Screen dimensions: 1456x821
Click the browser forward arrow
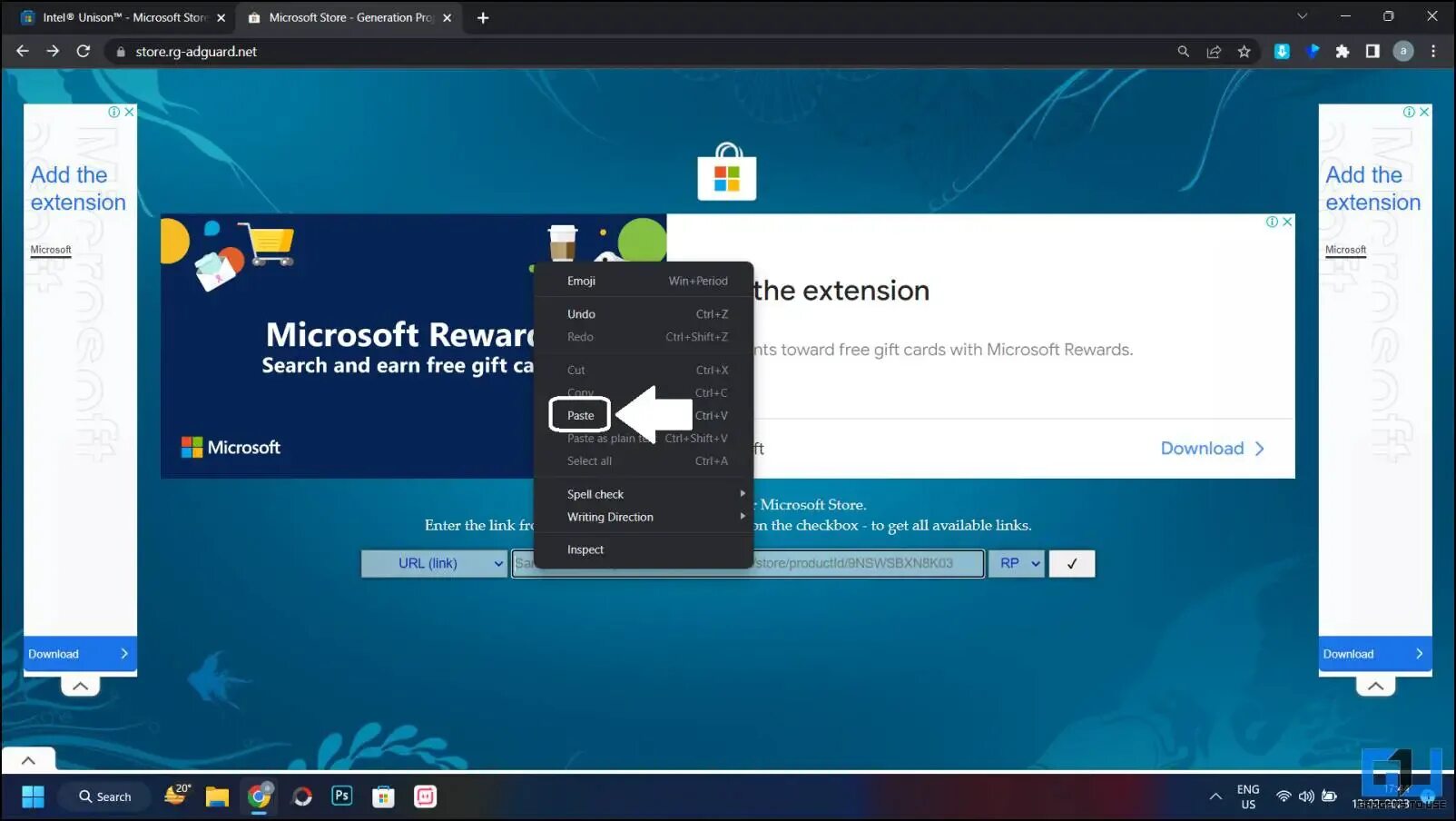53,52
